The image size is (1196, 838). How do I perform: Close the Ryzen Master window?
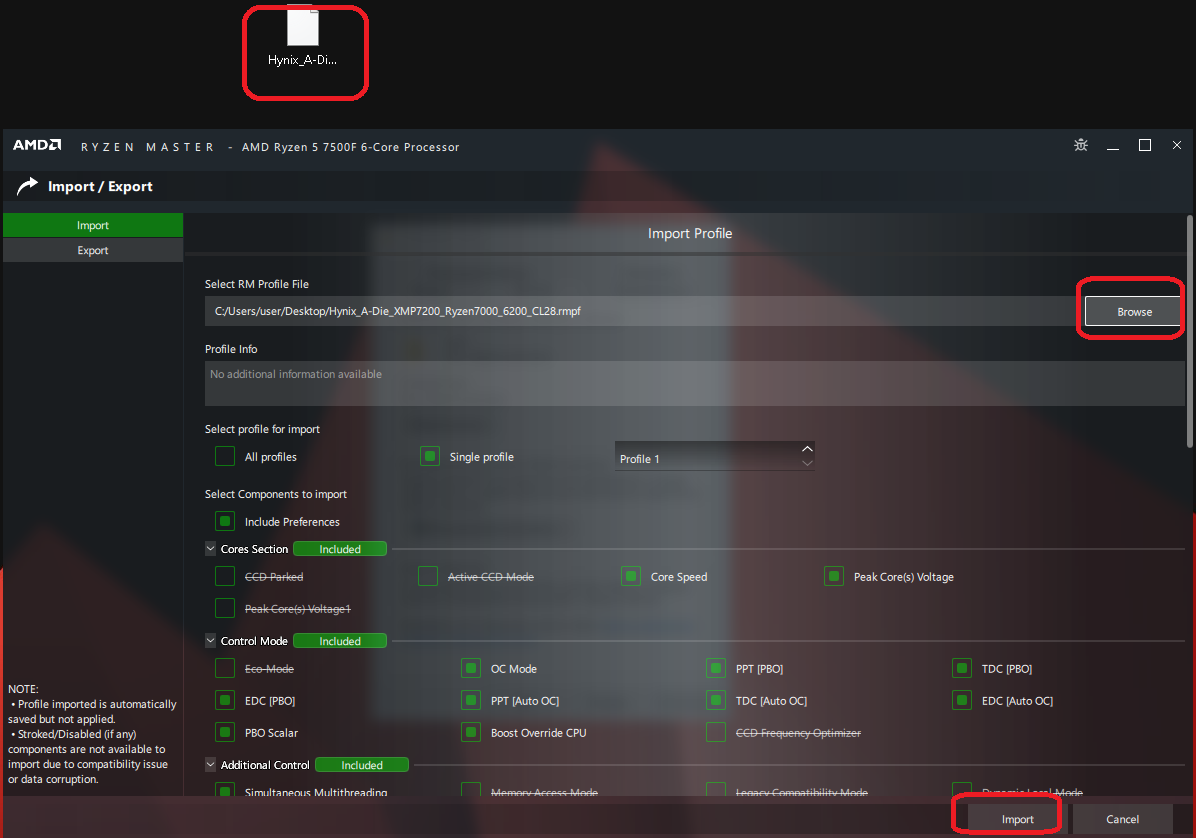click(x=1177, y=145)
